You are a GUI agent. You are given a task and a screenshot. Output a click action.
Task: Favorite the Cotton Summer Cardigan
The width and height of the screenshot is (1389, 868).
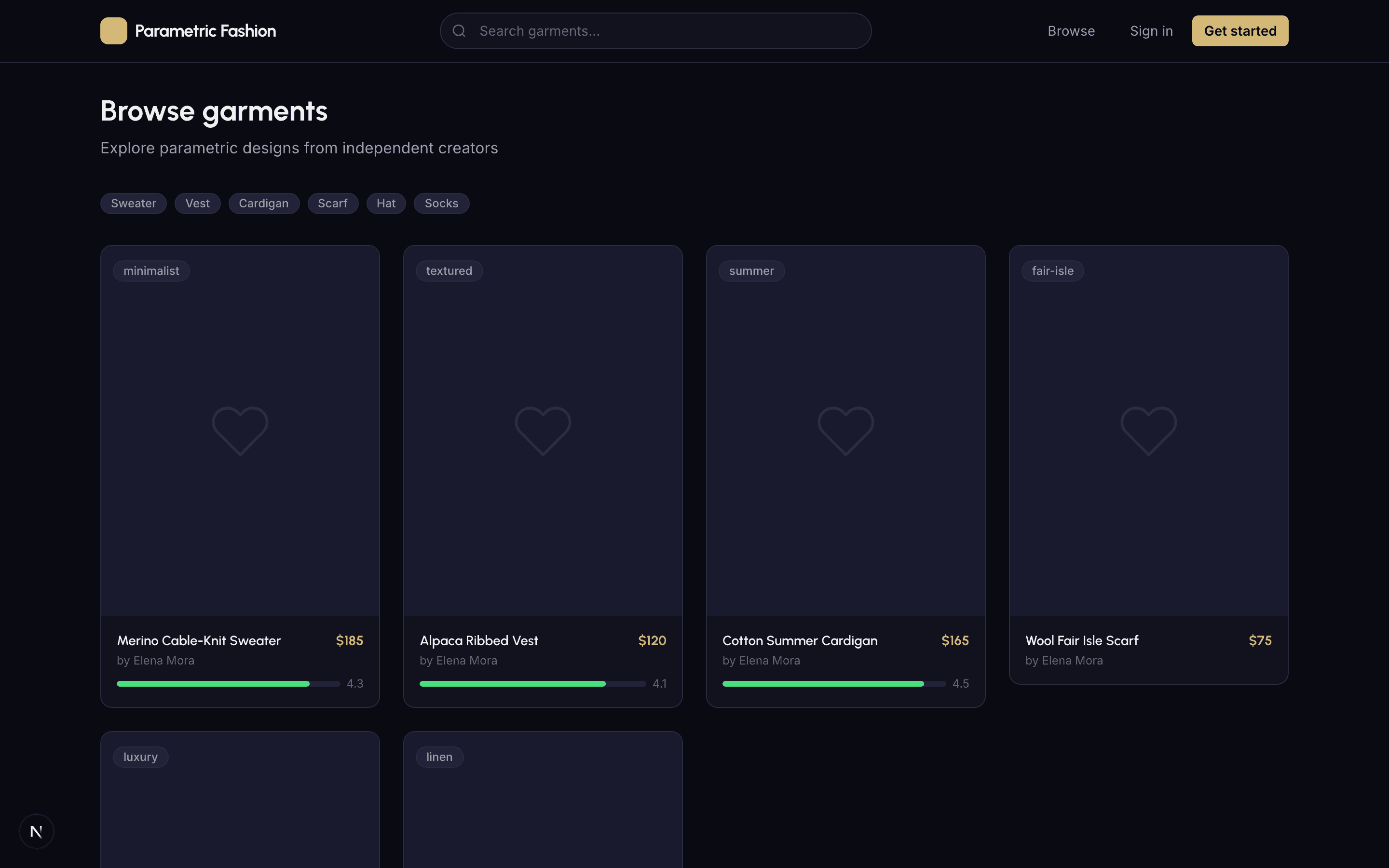[x=844, y=430]
